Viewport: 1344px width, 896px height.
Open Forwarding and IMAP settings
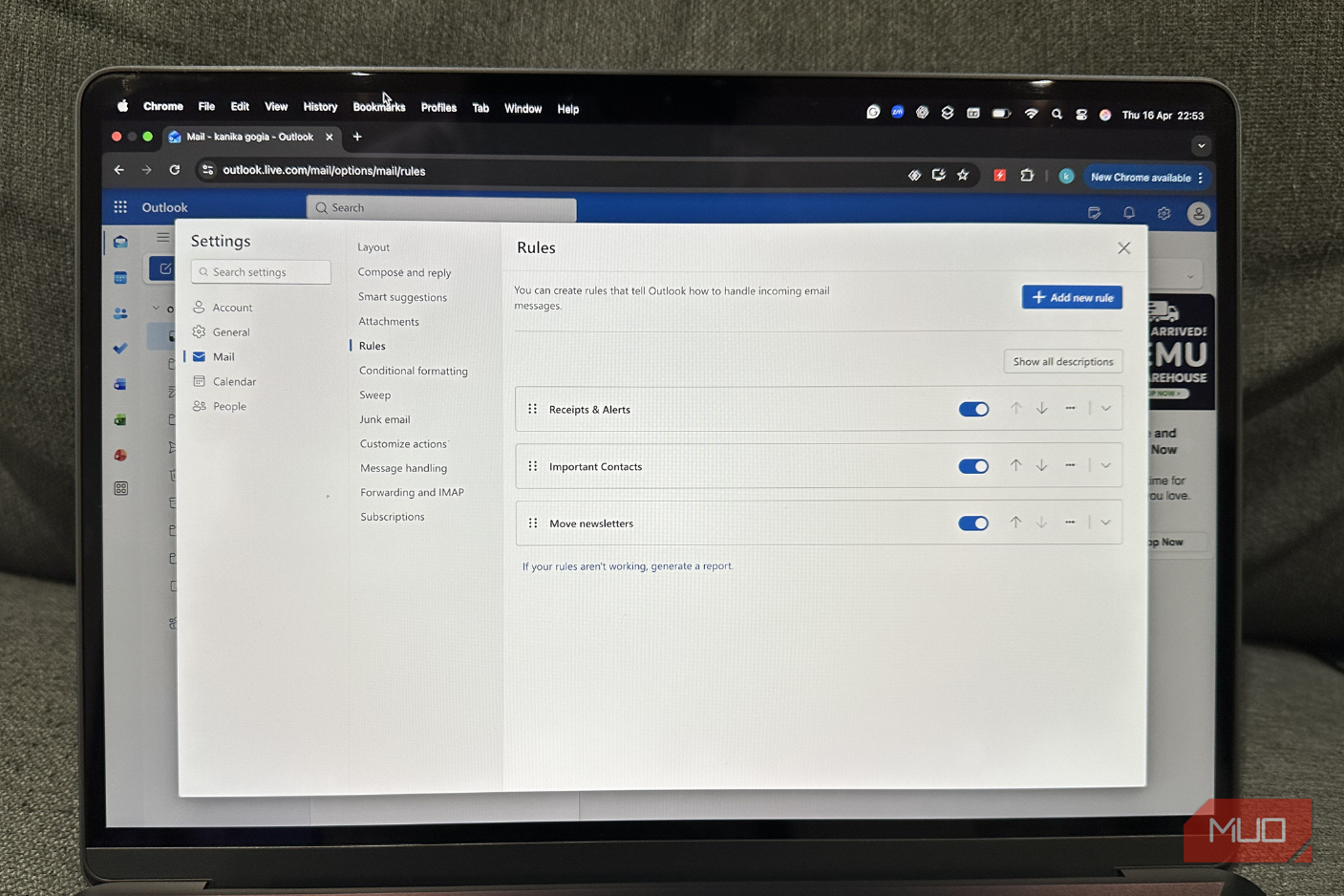(412, 492)
